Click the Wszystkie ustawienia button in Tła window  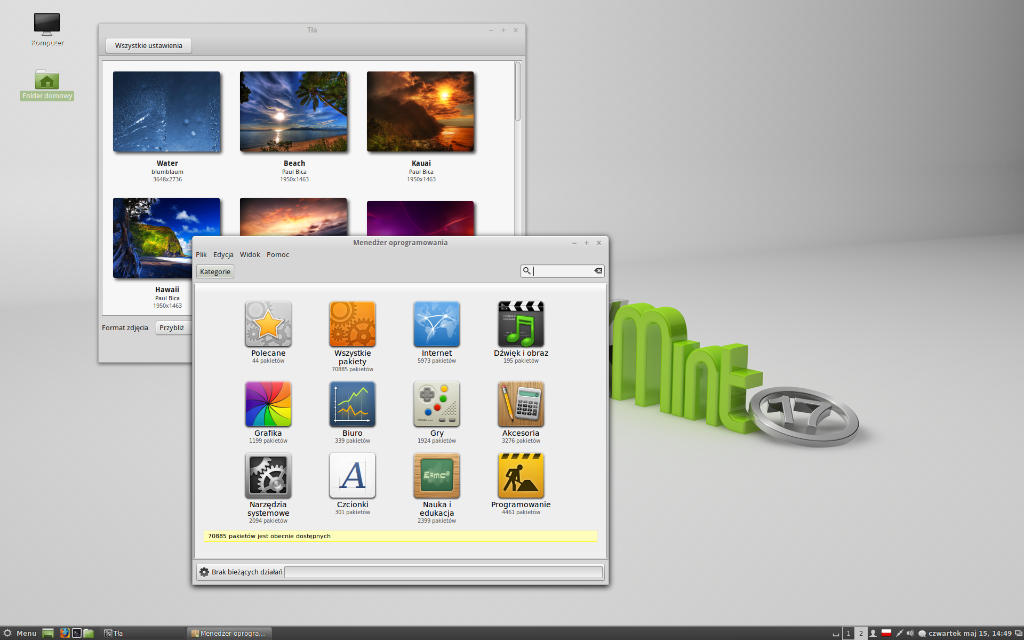[x=148, y=46]
